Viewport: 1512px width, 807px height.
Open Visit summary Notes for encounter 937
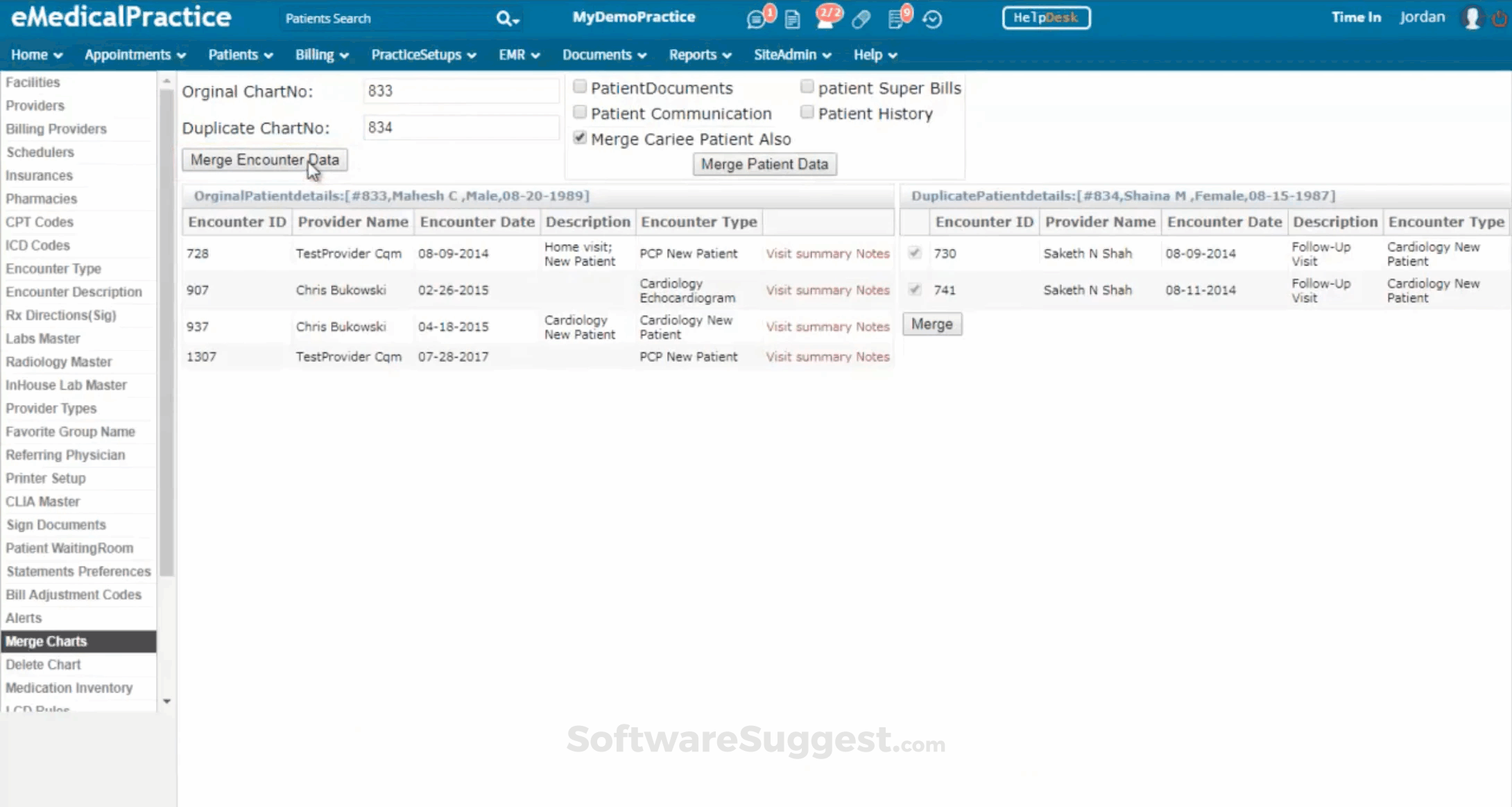click(827, 326)
